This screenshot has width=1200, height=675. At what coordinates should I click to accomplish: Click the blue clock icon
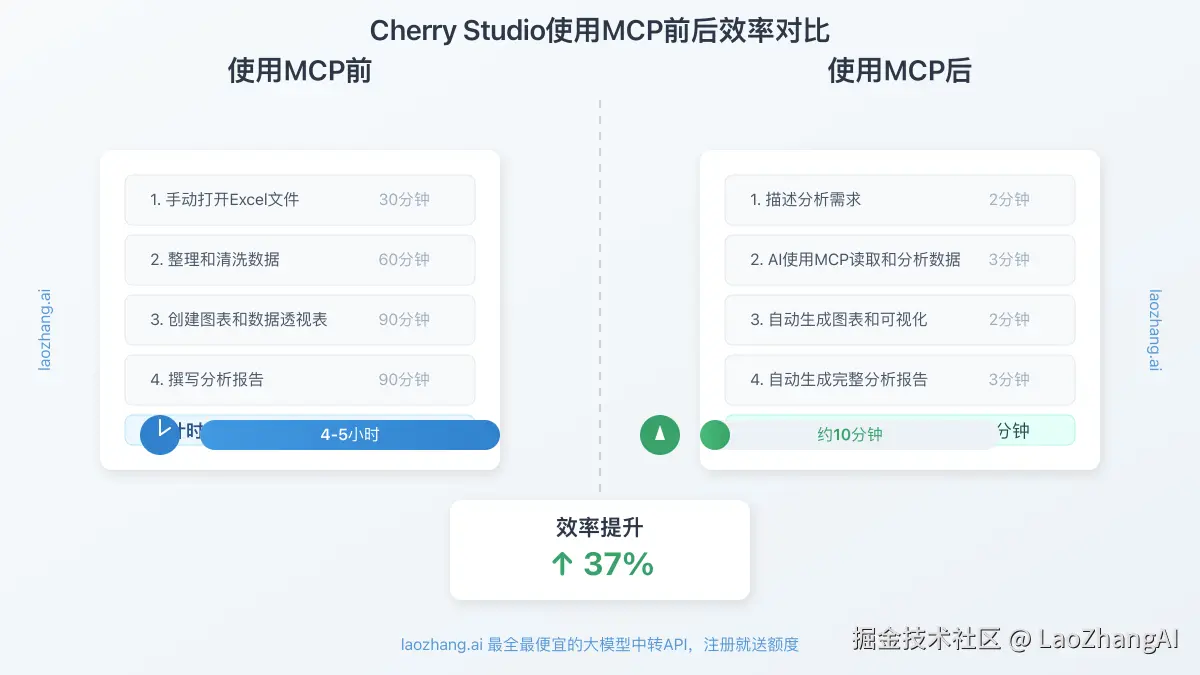click(x=159, y=435)
